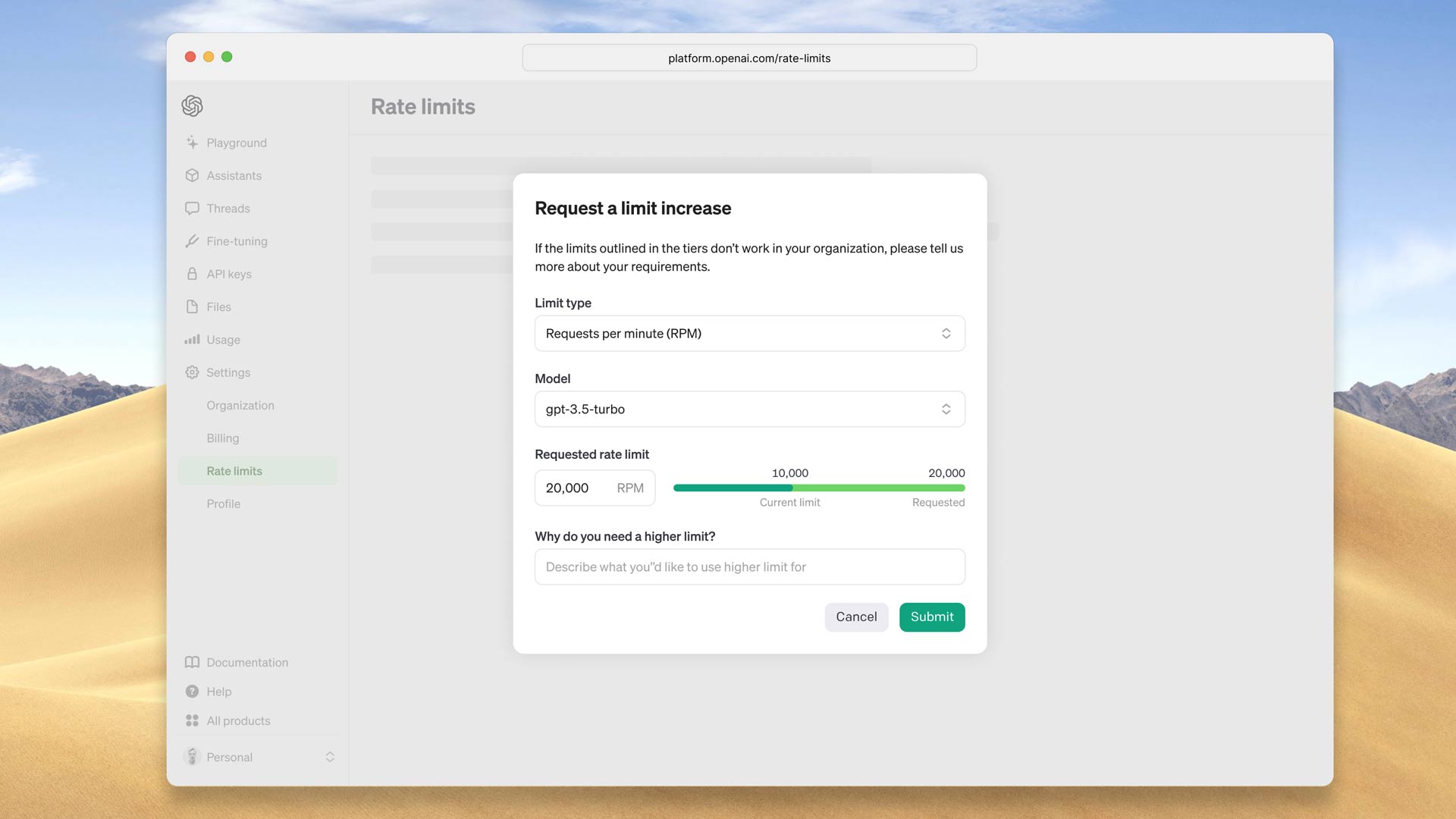The width and height of the screenshot is (1456, 819).
Task: Click the yellow minimize window button
Action: point(209,57)
